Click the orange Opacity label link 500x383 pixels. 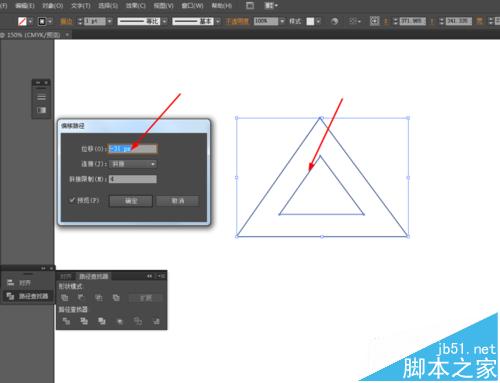[x=237, y=21]
